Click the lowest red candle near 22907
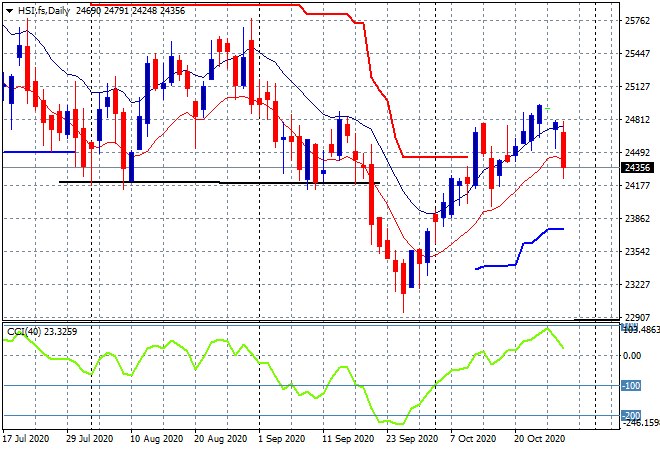 tap(403, 278)
